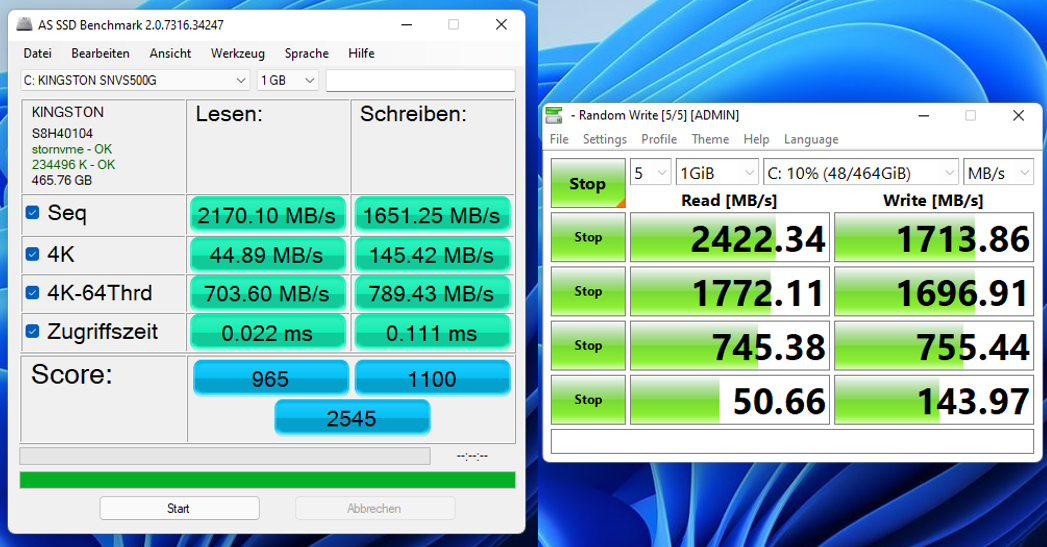This screenshot has width=1047, height=547.
Task: Click the total score 2545
Action: tap(352, 418)
